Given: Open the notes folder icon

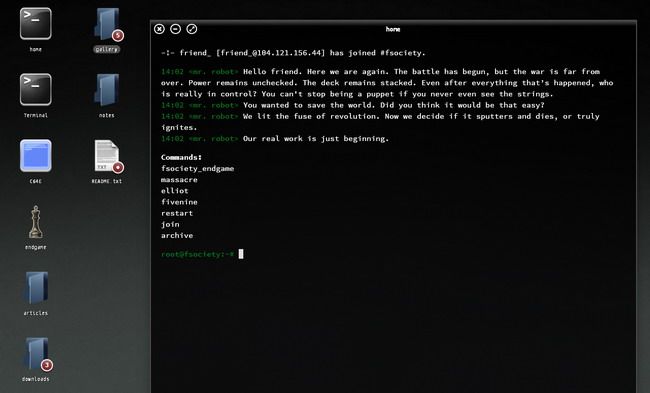Looking at the screenshot, I should (107, 90).
